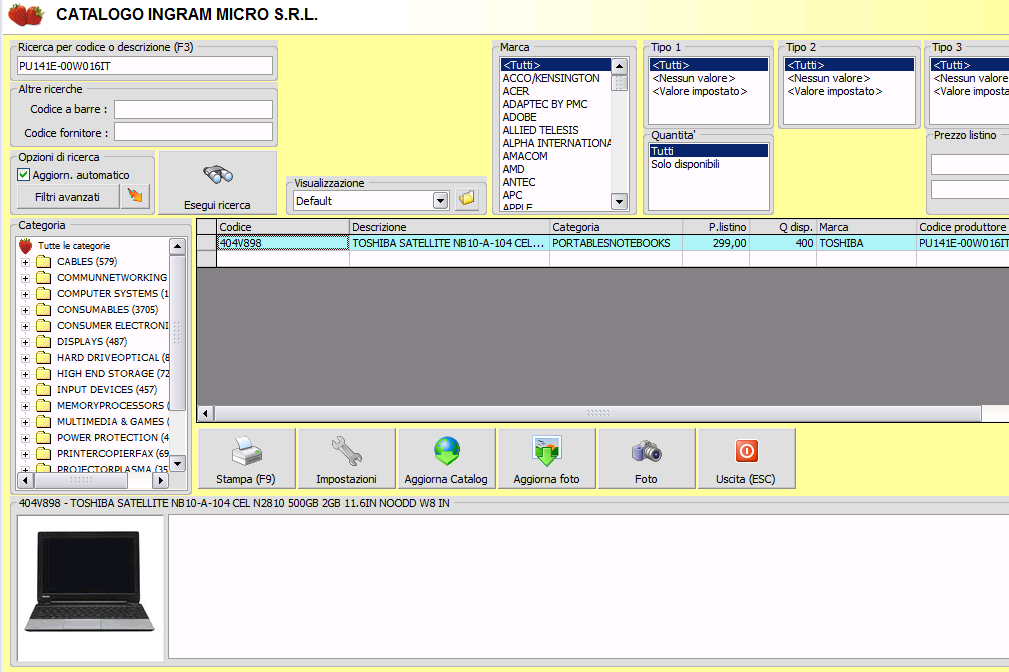Image resolution: width=1009 pixels, height=672 pixels.
Task: Select the CONSUMABLES (3705) folder
Action: (x=97, y=310)
